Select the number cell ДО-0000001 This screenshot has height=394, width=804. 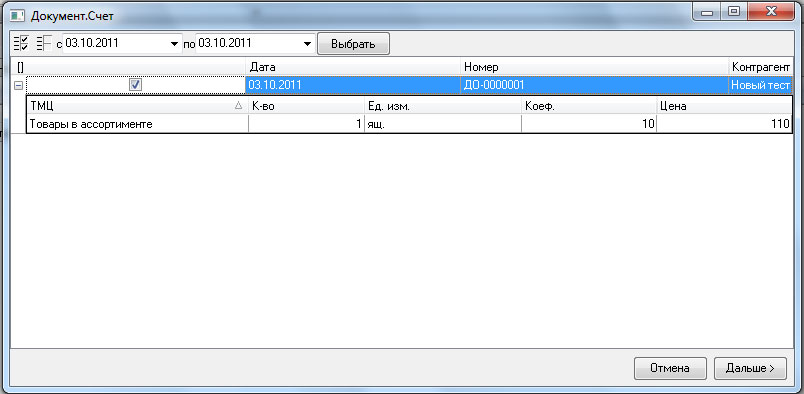click(594, 85)
